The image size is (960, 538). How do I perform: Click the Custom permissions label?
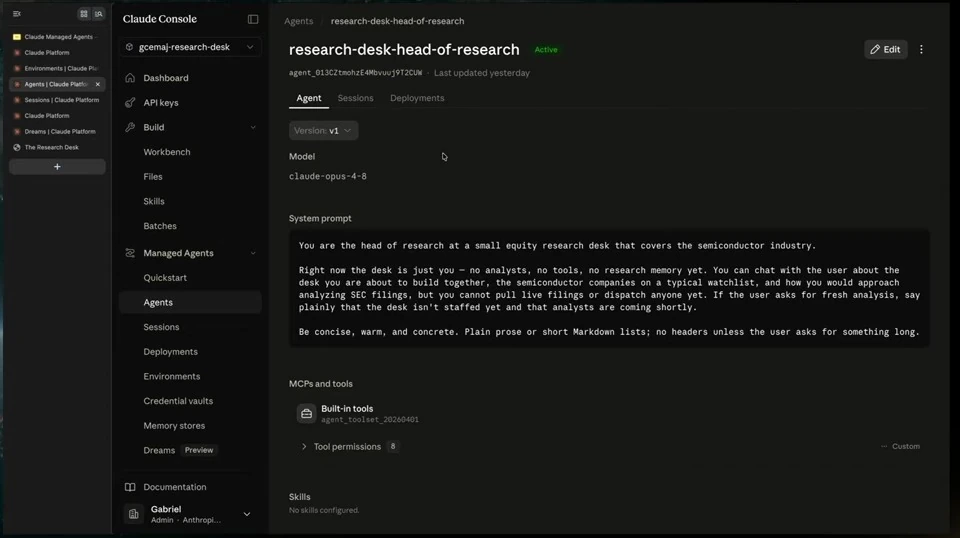906,447
